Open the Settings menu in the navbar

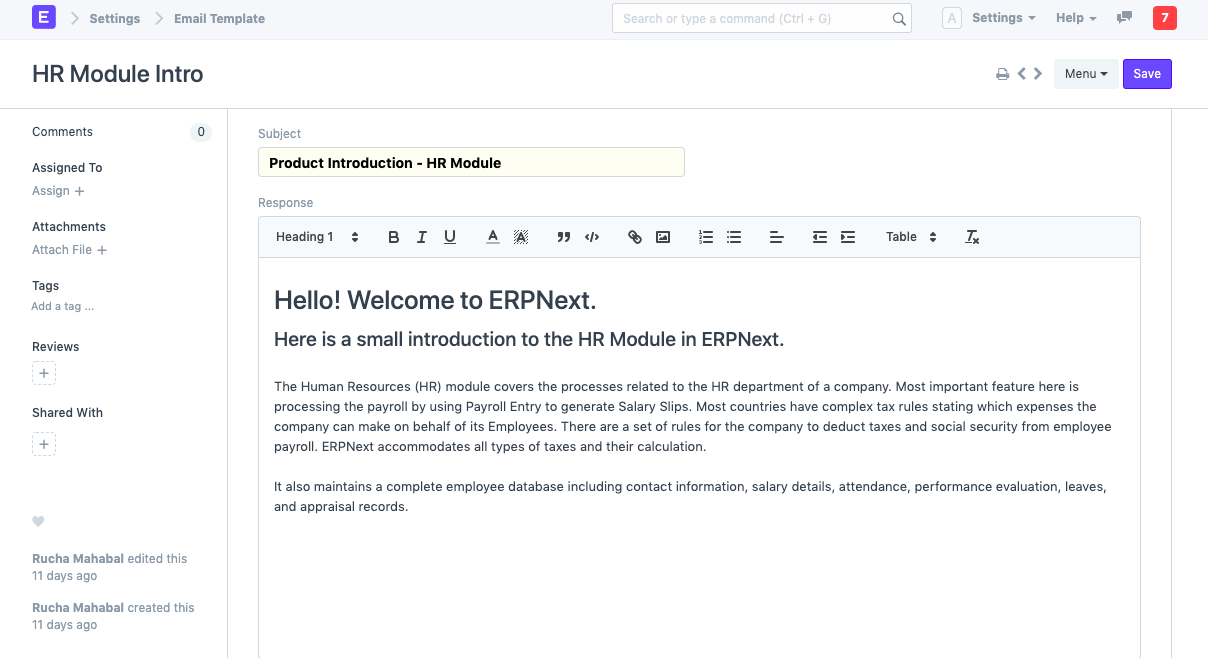(x=1002, y=18)
